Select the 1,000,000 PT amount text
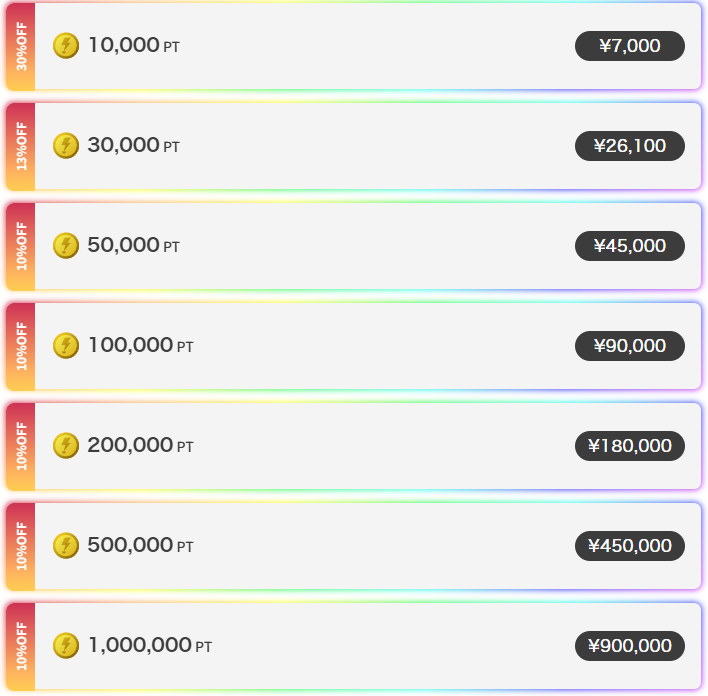Viewport: 708px width, 696px height. (150, 645)
